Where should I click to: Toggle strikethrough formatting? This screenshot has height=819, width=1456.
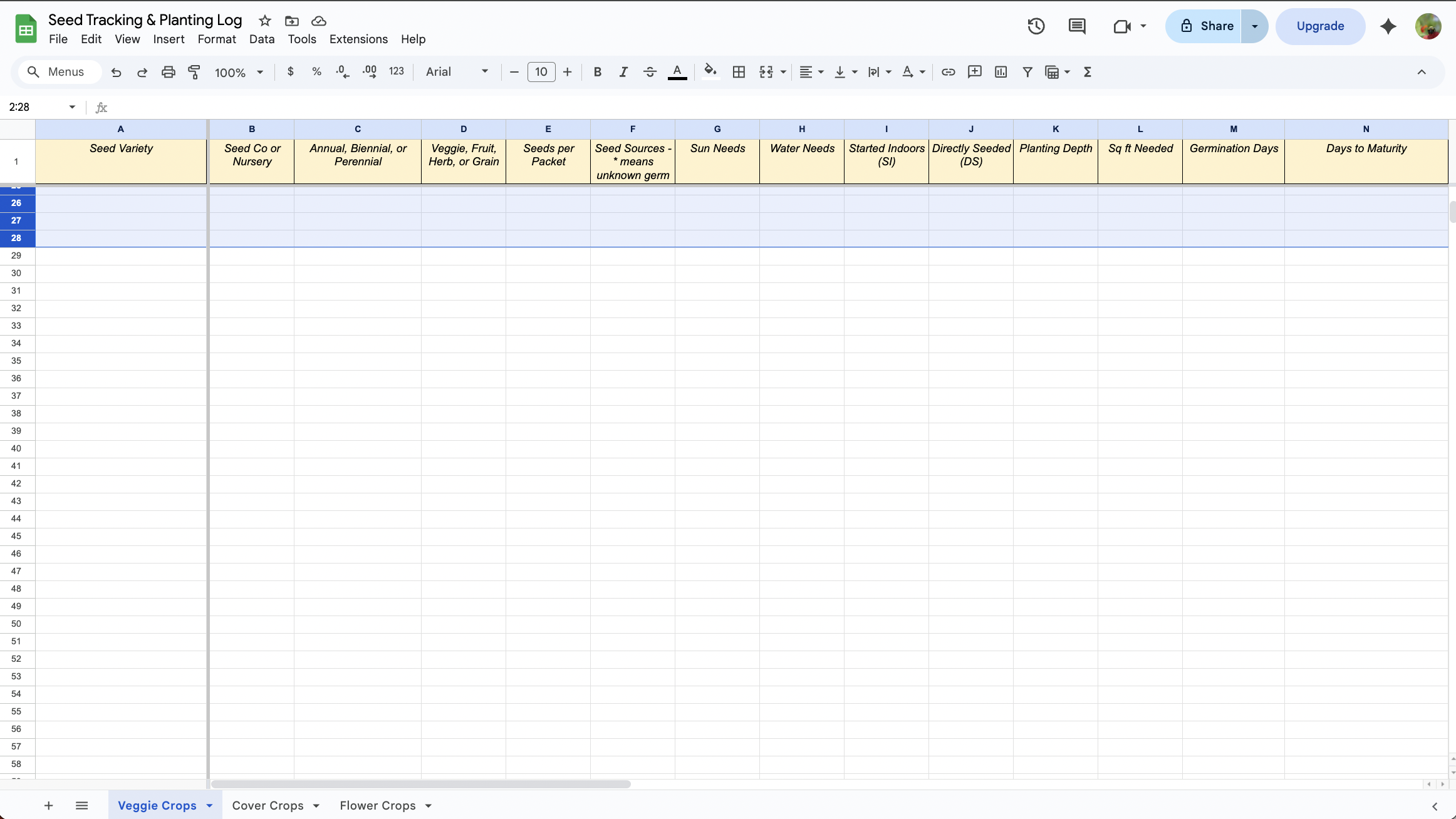point(650,72)
